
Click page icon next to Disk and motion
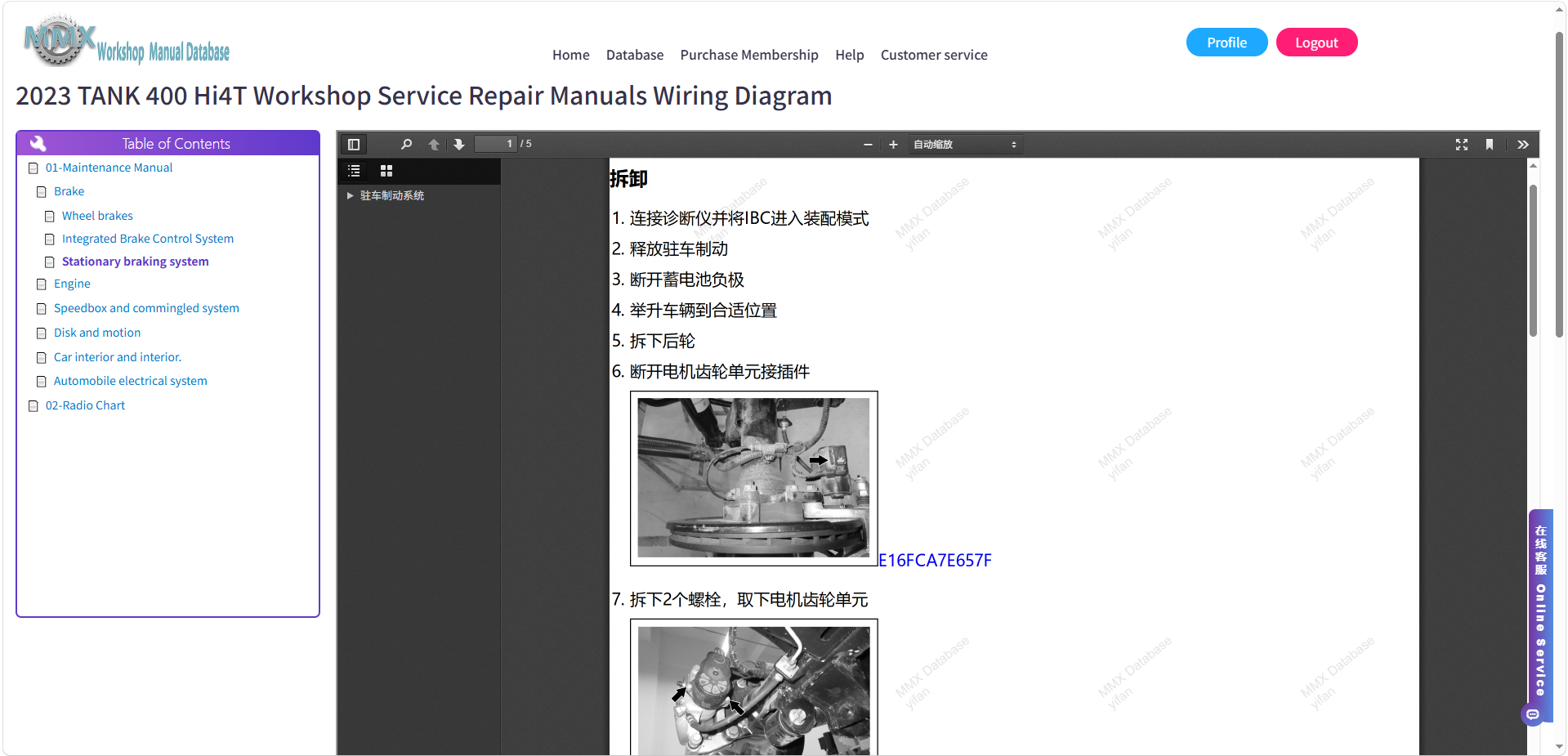pyautogui.click(x=42, y=333)
